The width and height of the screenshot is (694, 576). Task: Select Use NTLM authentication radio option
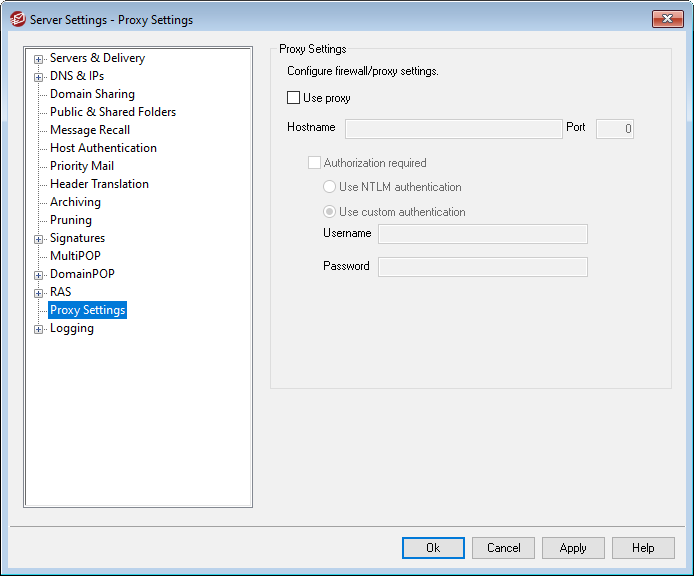click(329, 187)
